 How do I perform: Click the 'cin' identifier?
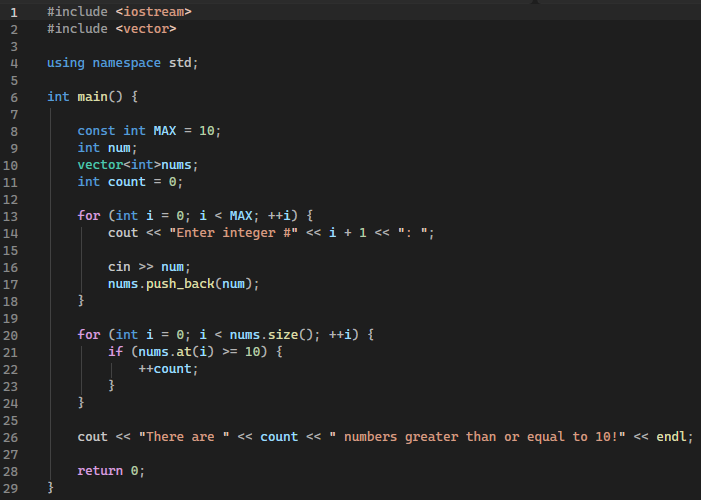coord(119,267)
